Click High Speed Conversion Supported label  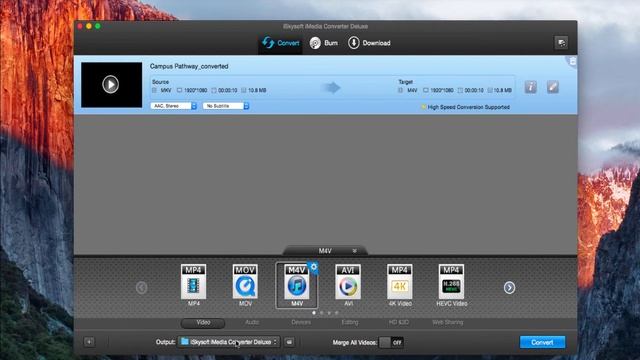point(469,107)
